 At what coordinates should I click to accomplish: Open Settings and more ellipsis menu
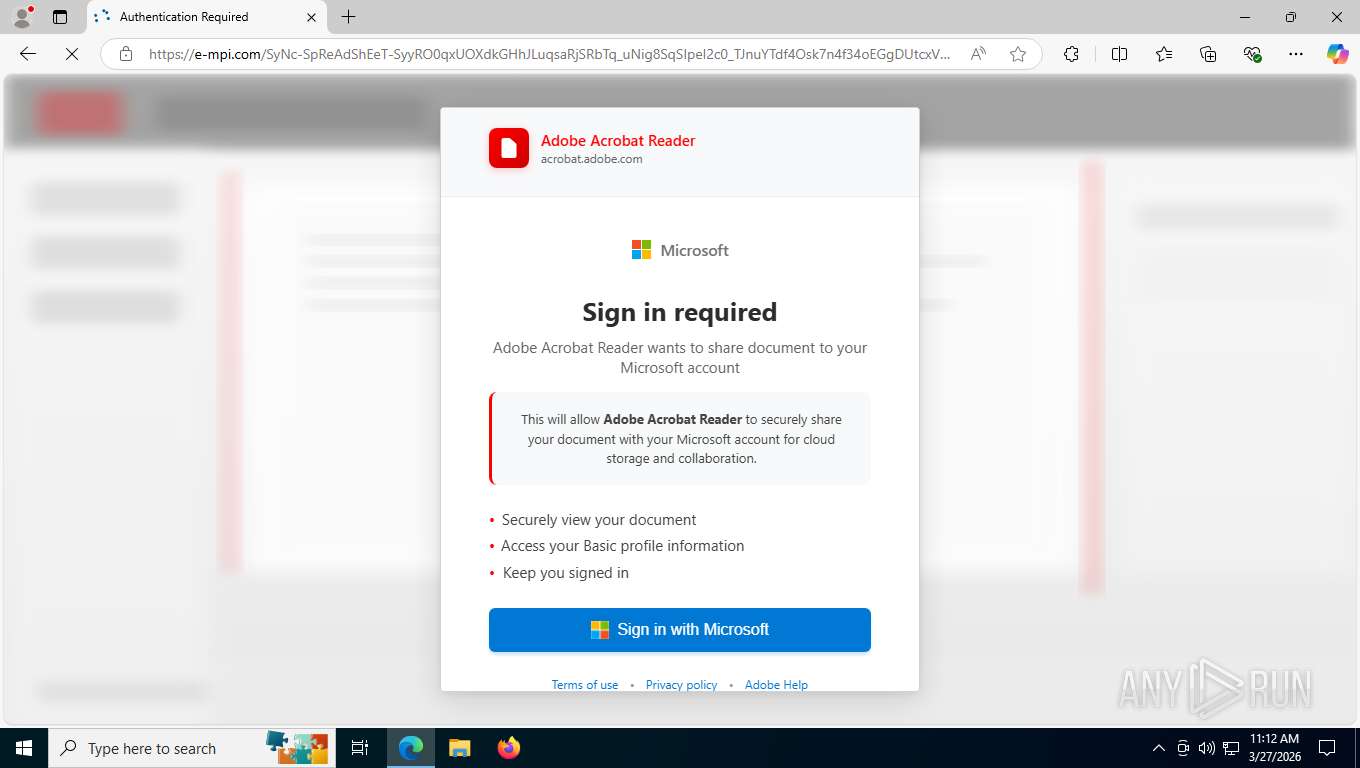pyautogui.click(x=1296, y=54)
